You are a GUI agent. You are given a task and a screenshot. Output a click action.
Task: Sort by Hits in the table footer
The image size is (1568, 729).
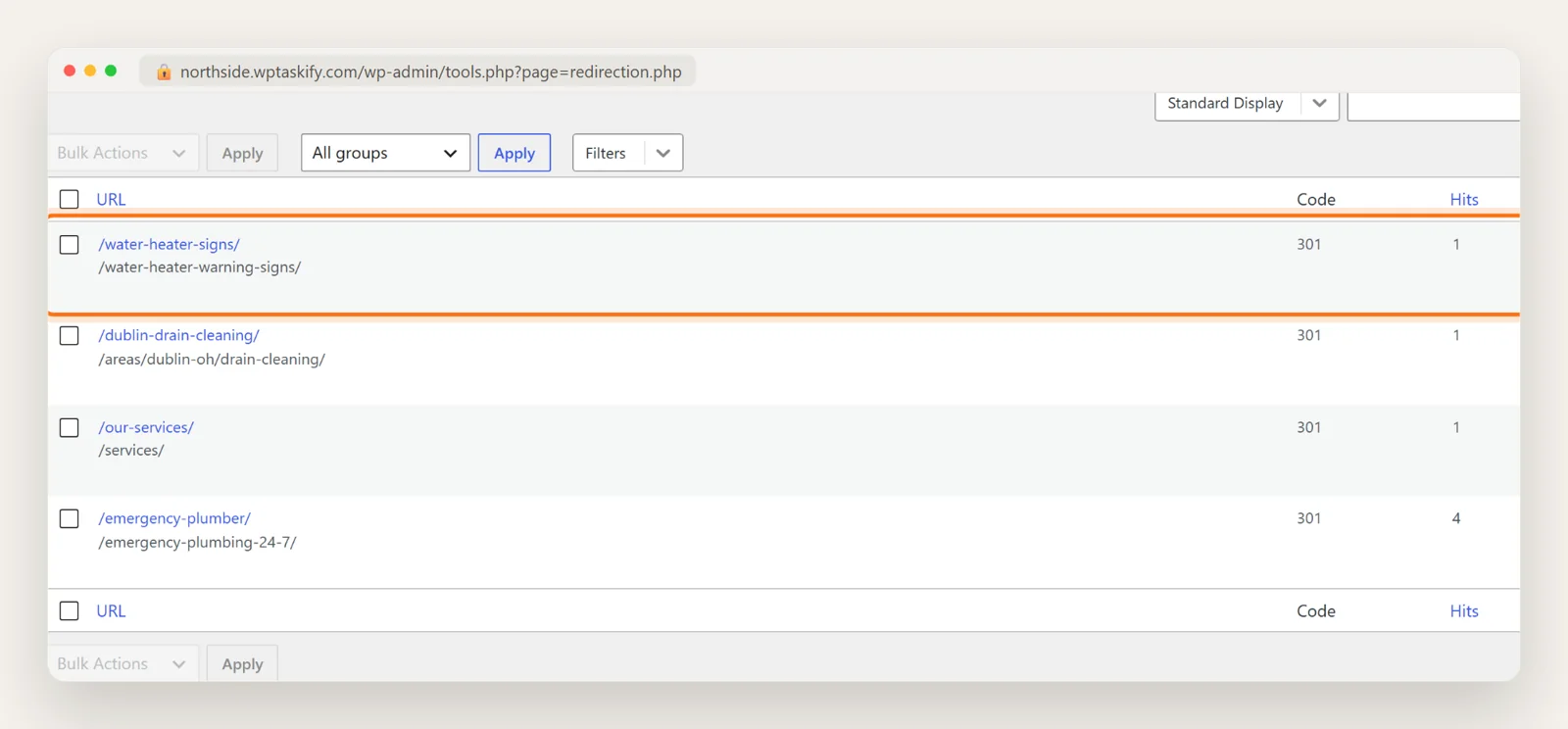[x=1464, y=610]
